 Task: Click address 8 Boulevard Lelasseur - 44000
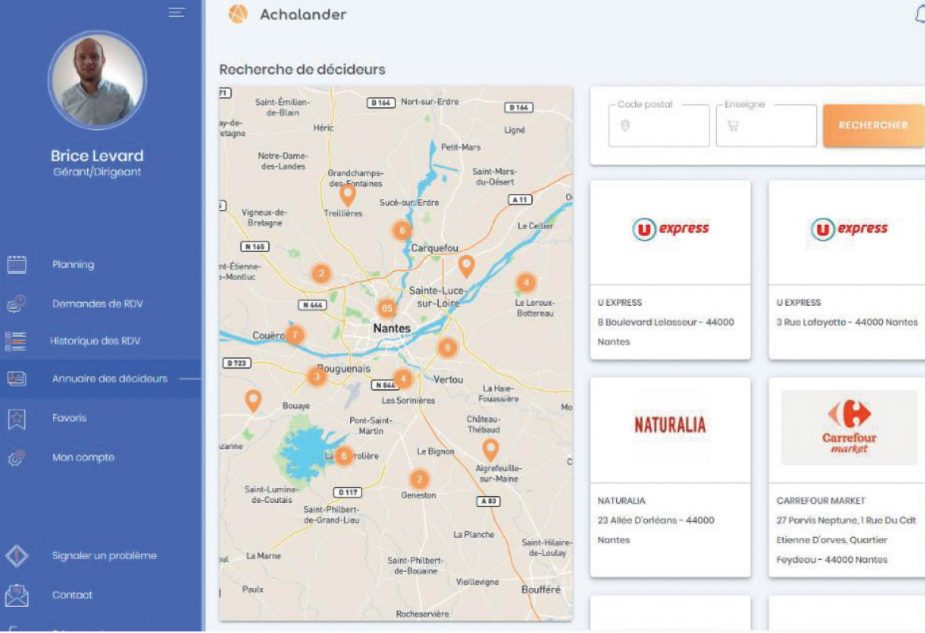[666, 322]
